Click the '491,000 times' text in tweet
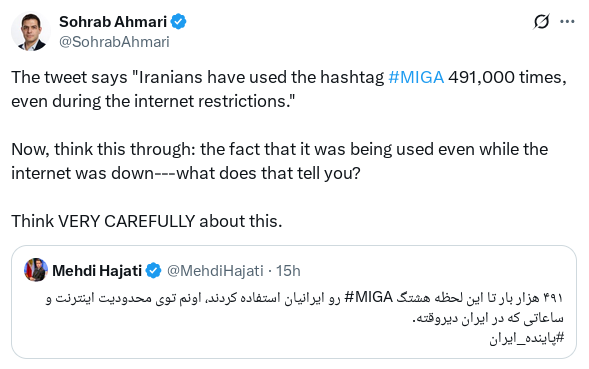589x369 pixels. pyautogui.click(x=507, y=77)
